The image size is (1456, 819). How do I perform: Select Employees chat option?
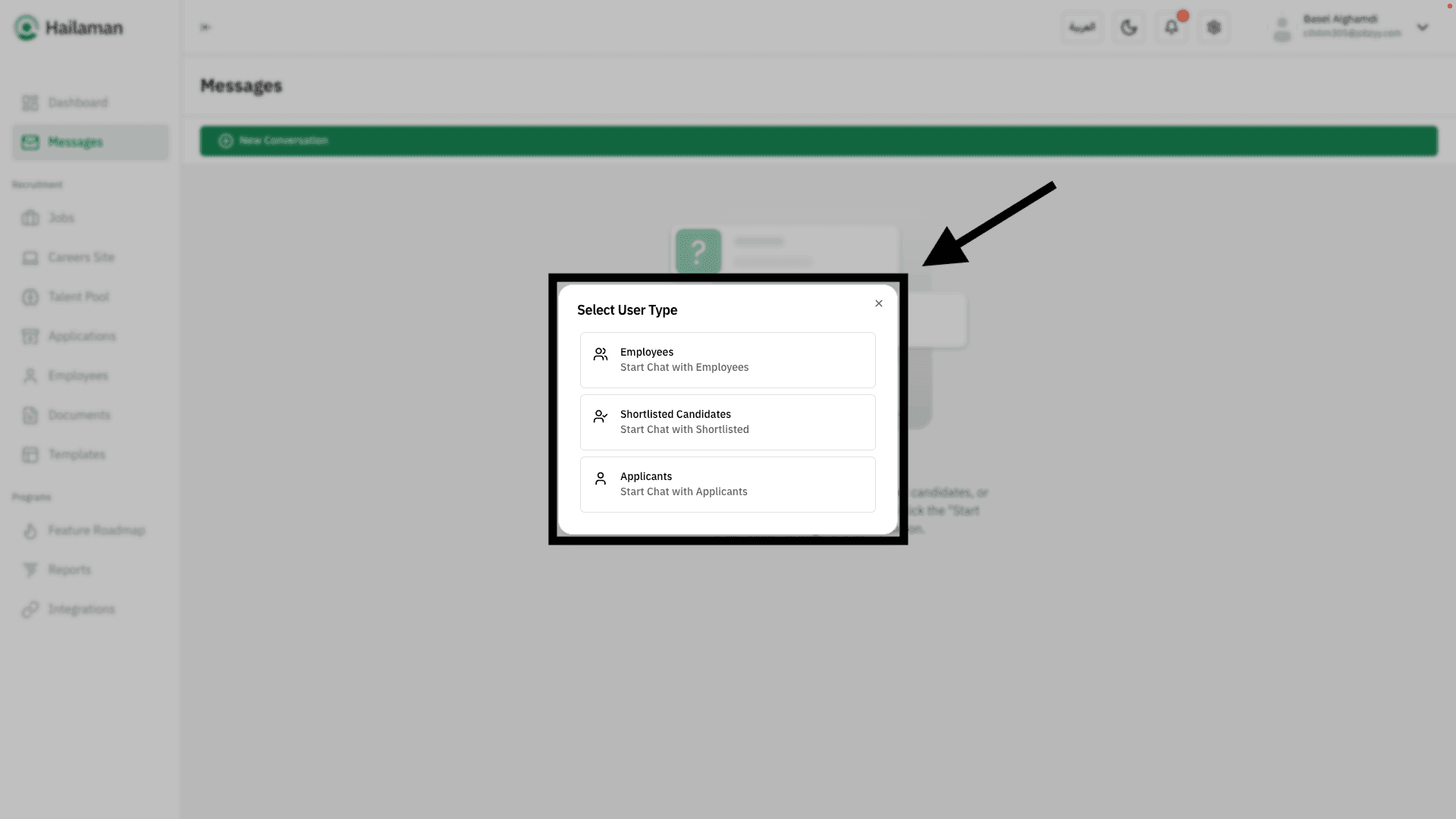click(x=727, y=359)
